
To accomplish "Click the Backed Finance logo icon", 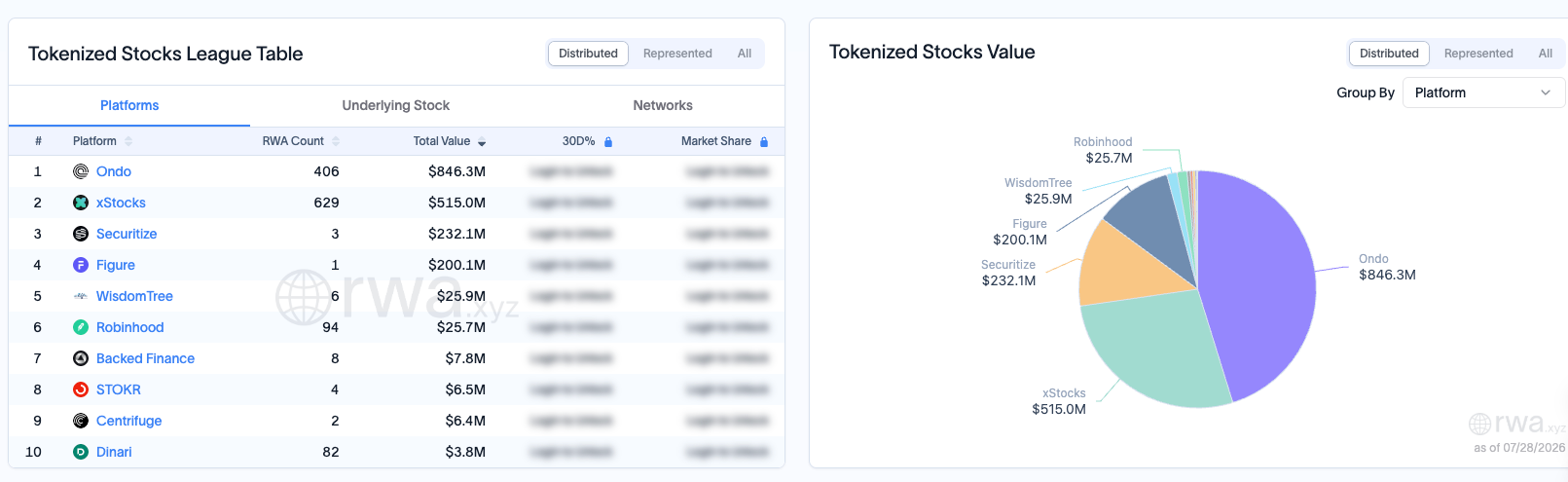I will 81,358.
